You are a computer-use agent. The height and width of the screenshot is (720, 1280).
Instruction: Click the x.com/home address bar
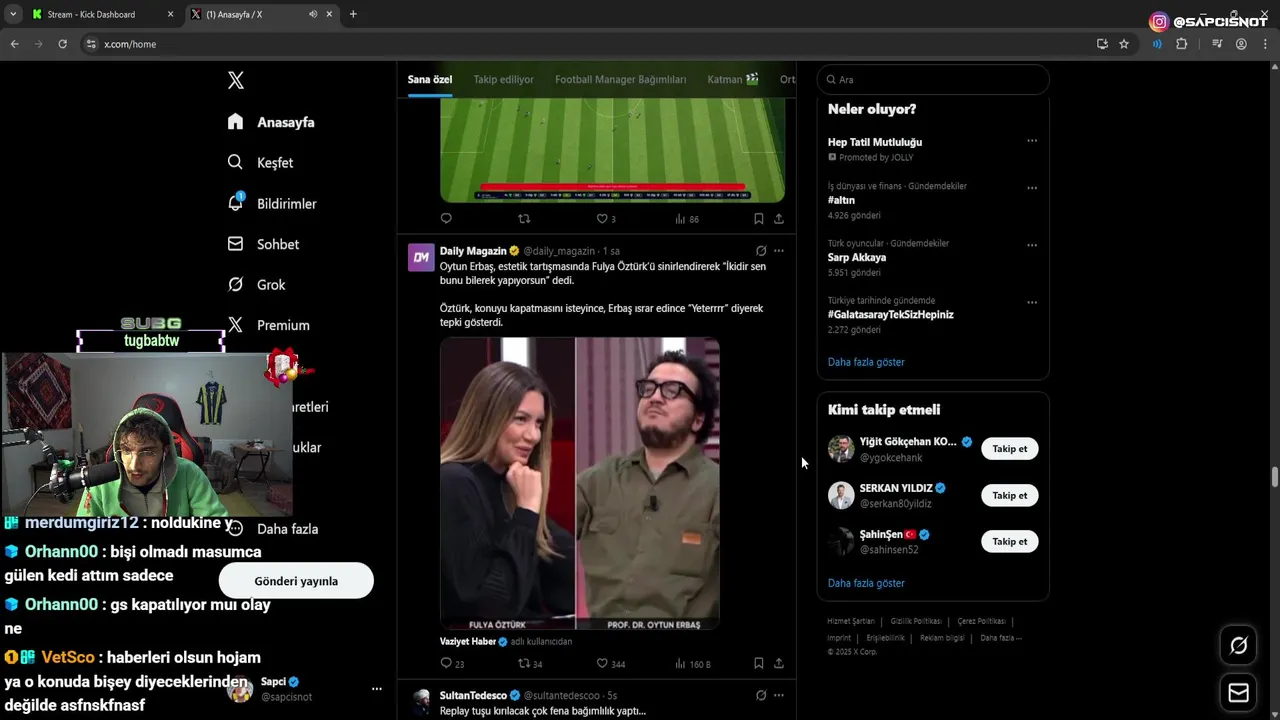(x=590, y=44)
